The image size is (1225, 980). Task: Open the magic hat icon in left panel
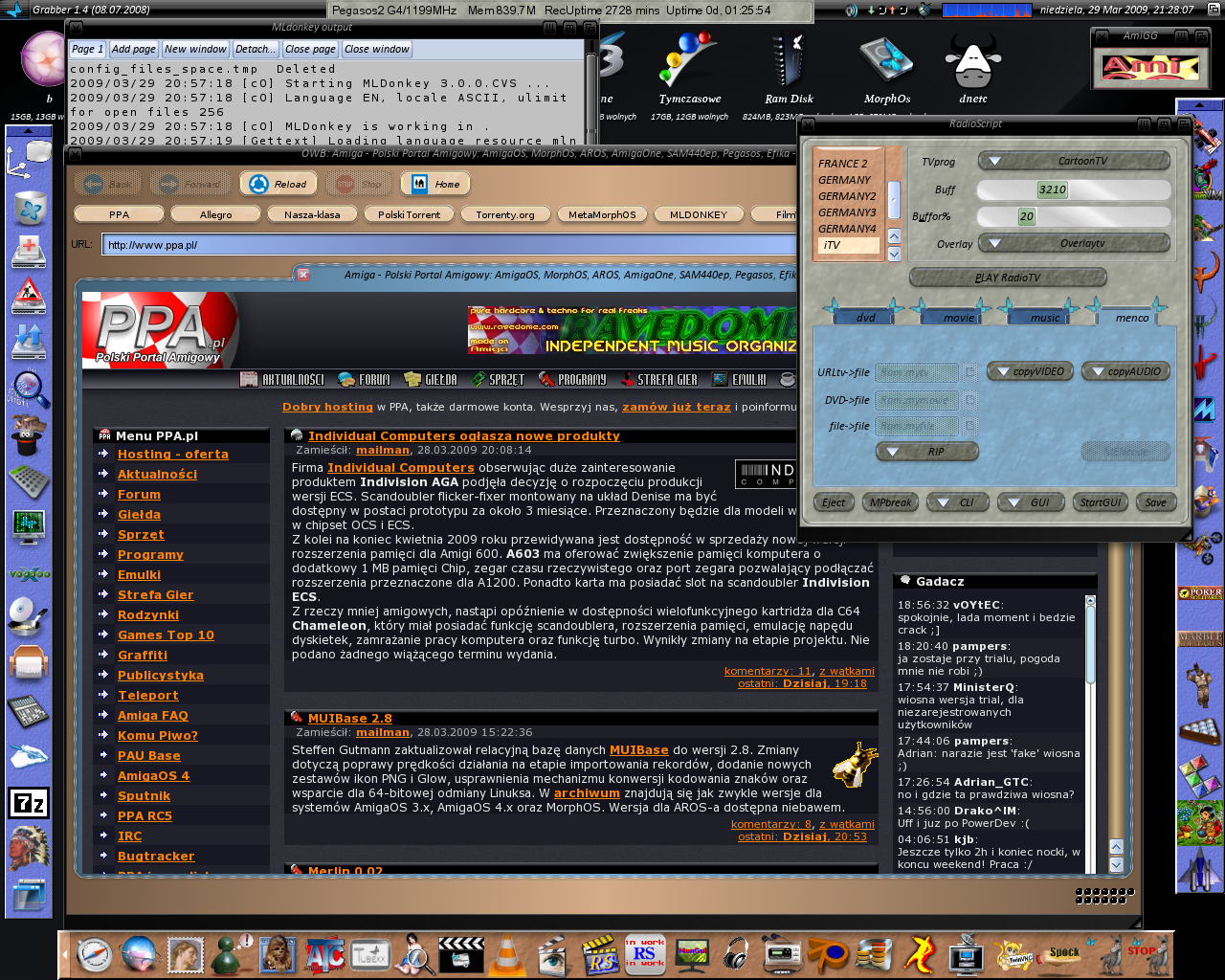pos(28,435)
